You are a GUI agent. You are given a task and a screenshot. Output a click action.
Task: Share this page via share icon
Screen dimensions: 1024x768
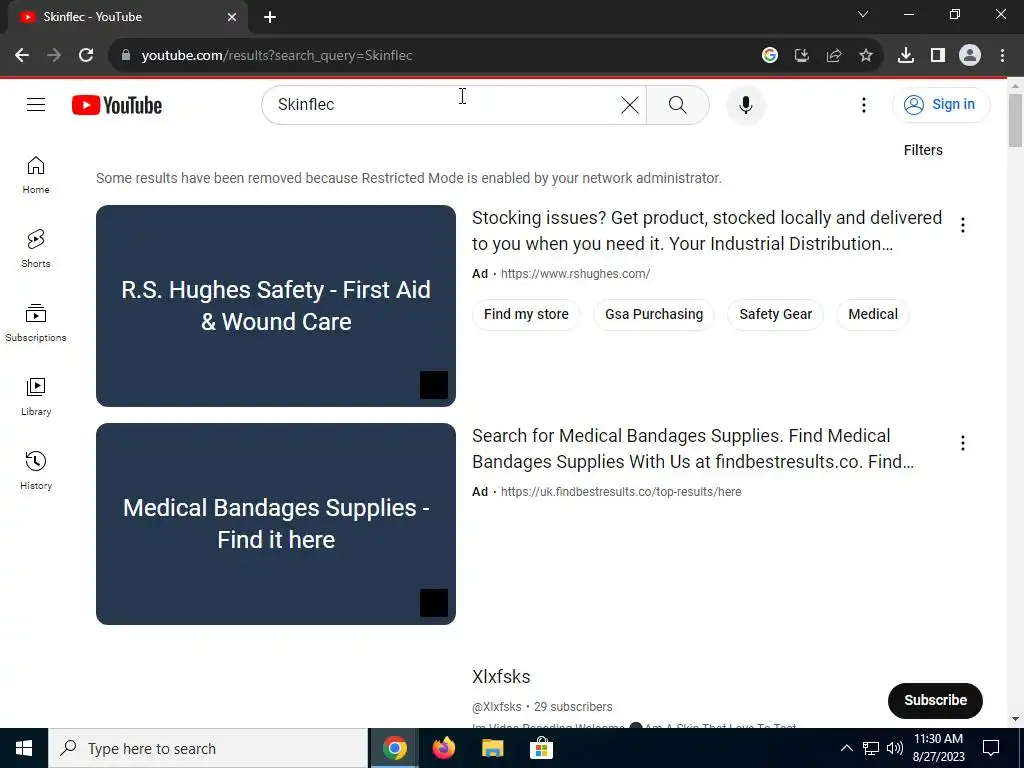tap(833, 56)
